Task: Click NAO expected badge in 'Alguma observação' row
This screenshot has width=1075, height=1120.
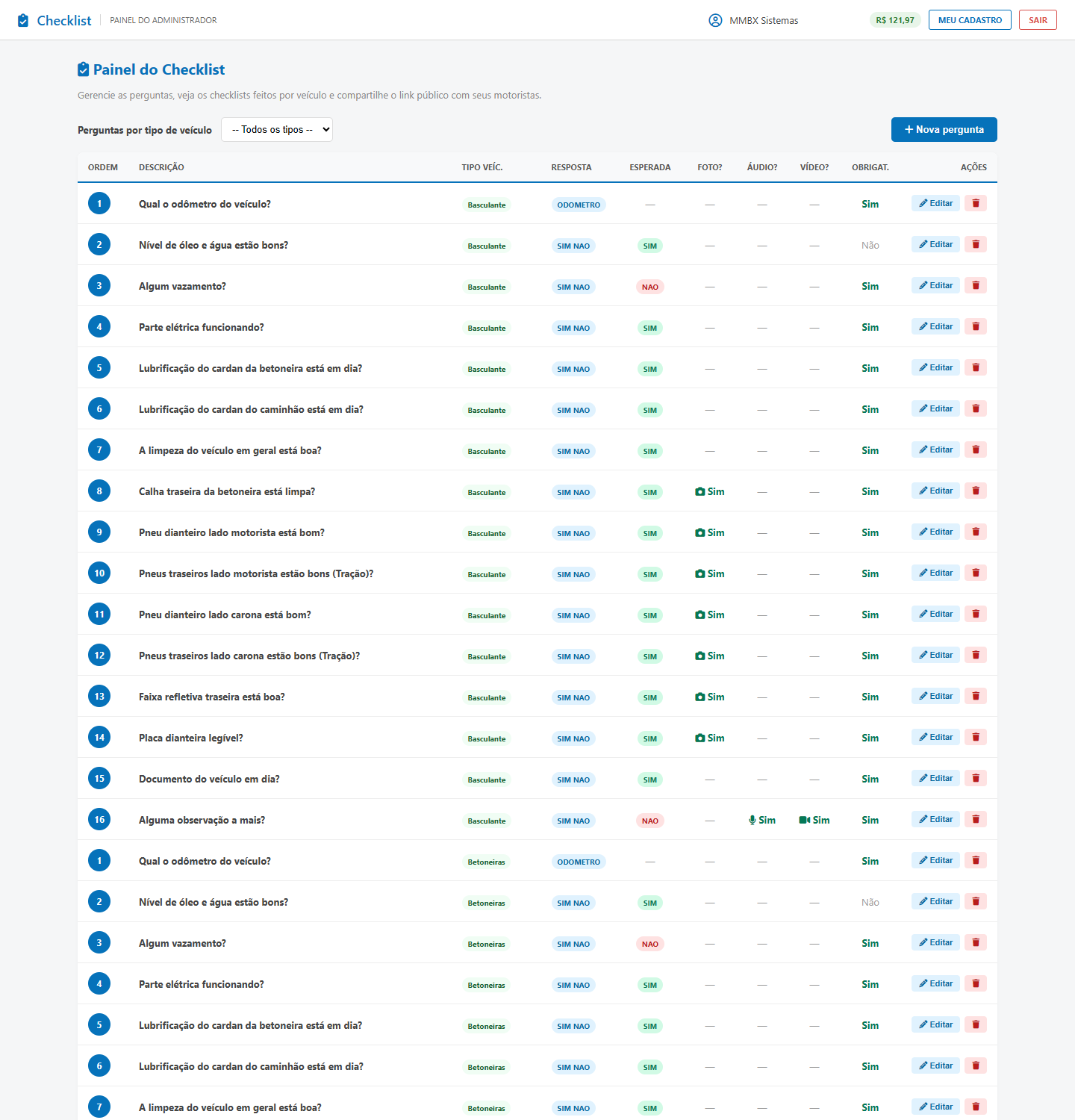Action: click(x=650, y=821)
